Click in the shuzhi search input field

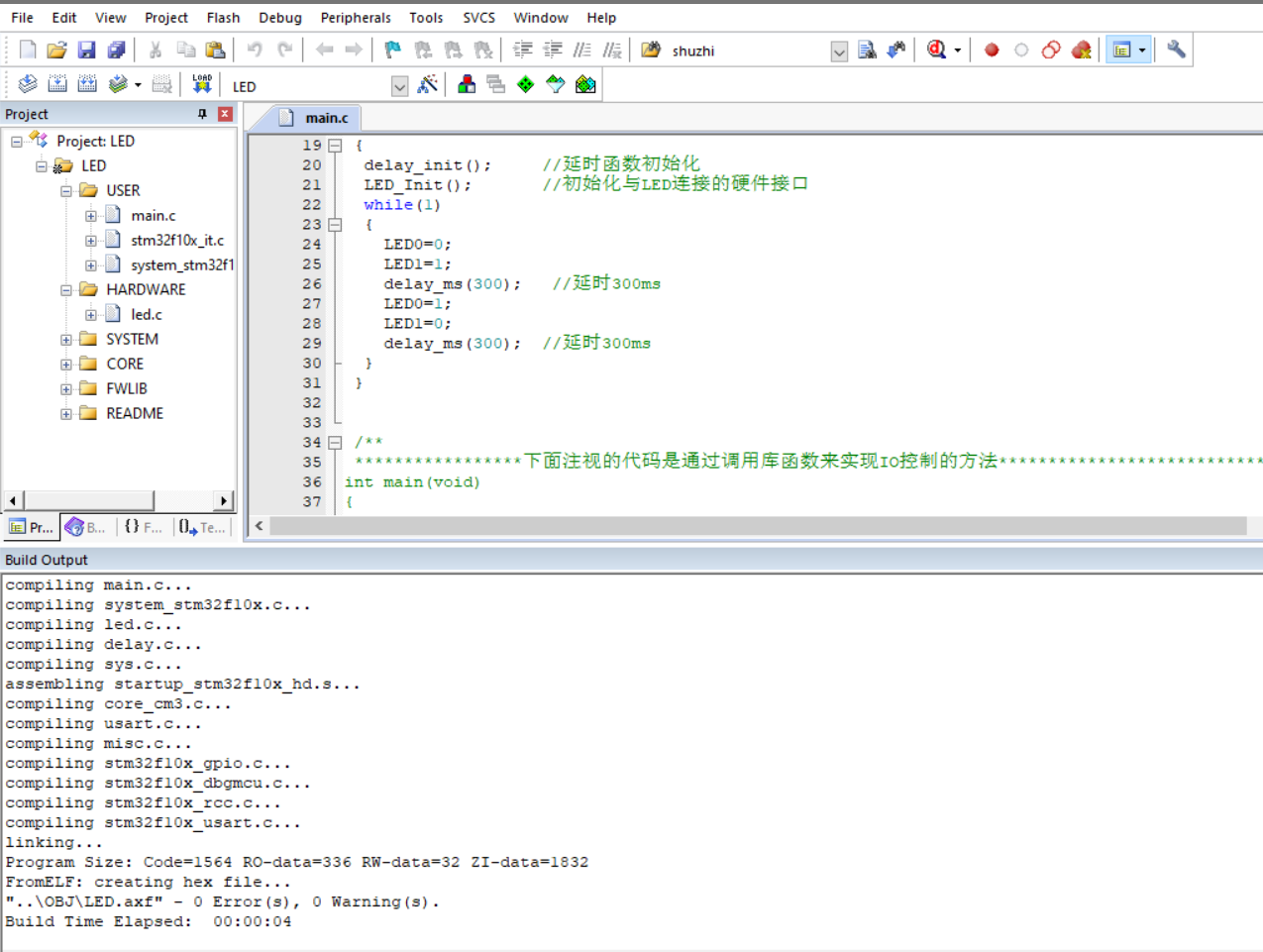[748, 52]
